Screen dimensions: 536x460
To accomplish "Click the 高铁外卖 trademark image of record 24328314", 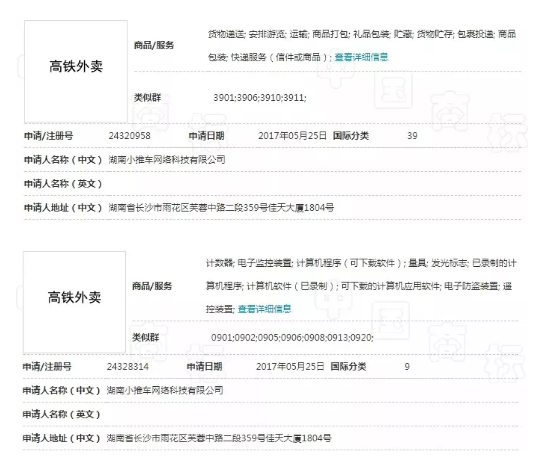I will coord(74,302).
